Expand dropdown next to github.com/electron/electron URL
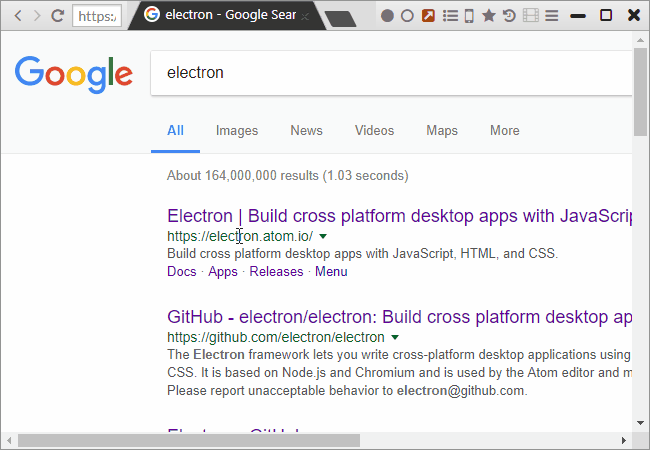Viewport: 650px width, 450px height. click(395, 338)
